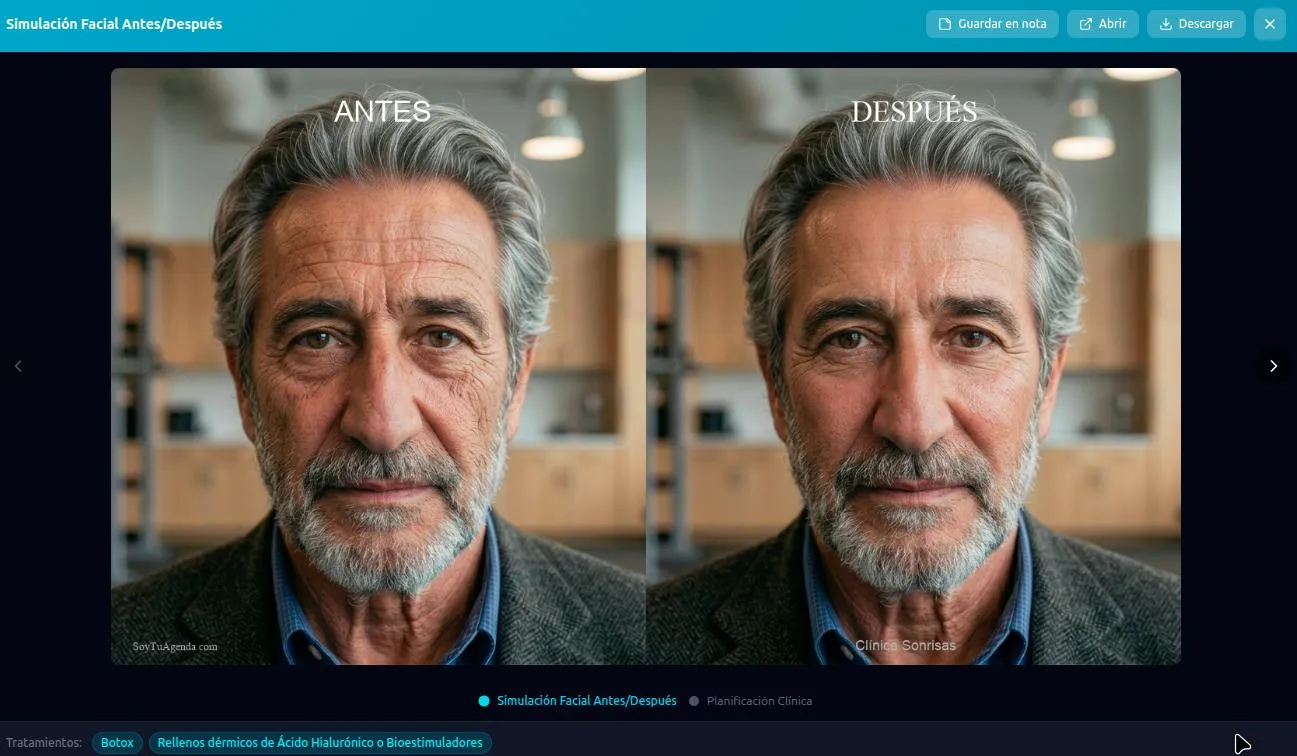Click the Botox treatment tag
Viewport: 1297px width, 756px height.
tap(117, 743)
